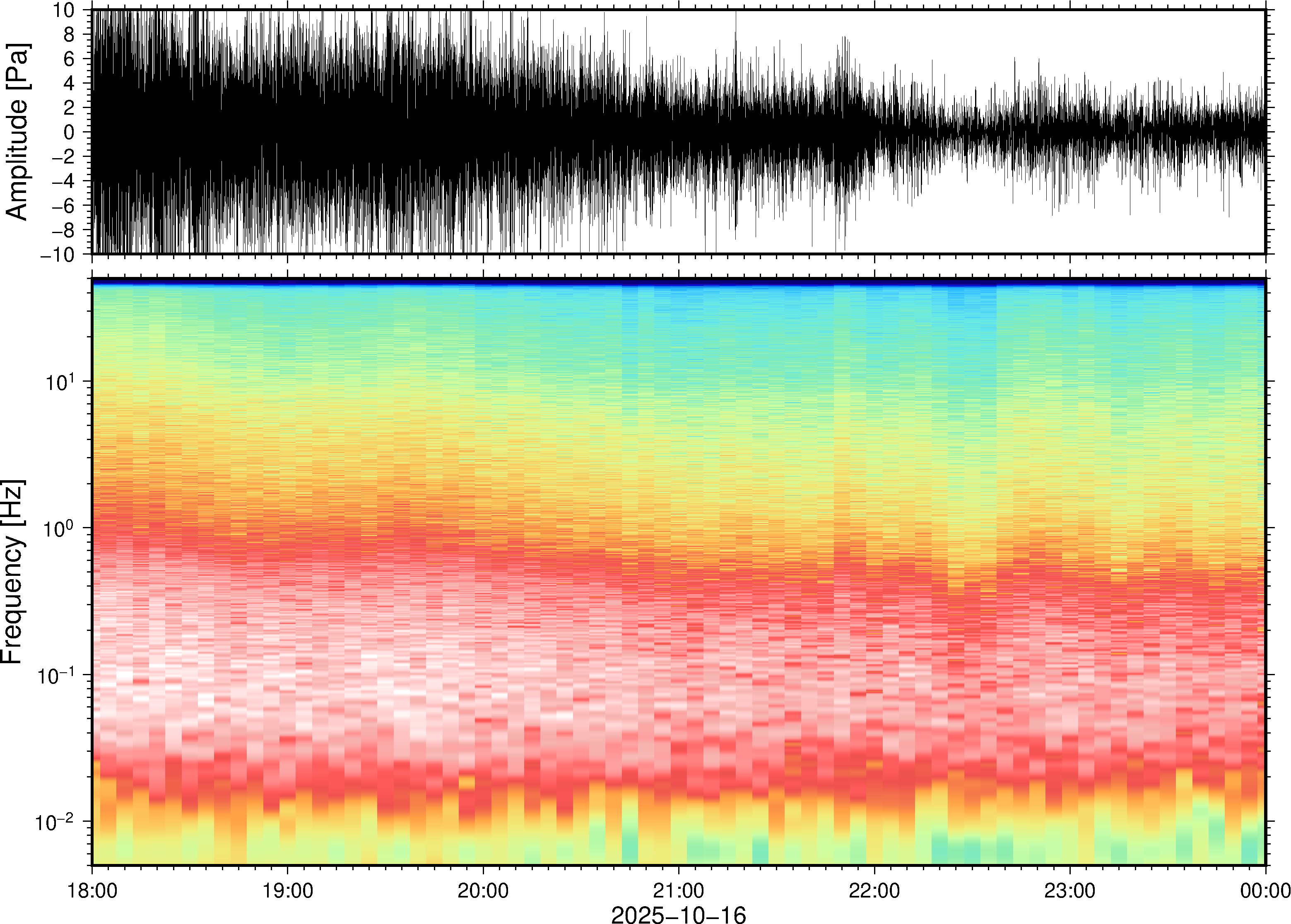Click the dark blue band atop spectrogram
1291x924 pixels.
(678, 282)
